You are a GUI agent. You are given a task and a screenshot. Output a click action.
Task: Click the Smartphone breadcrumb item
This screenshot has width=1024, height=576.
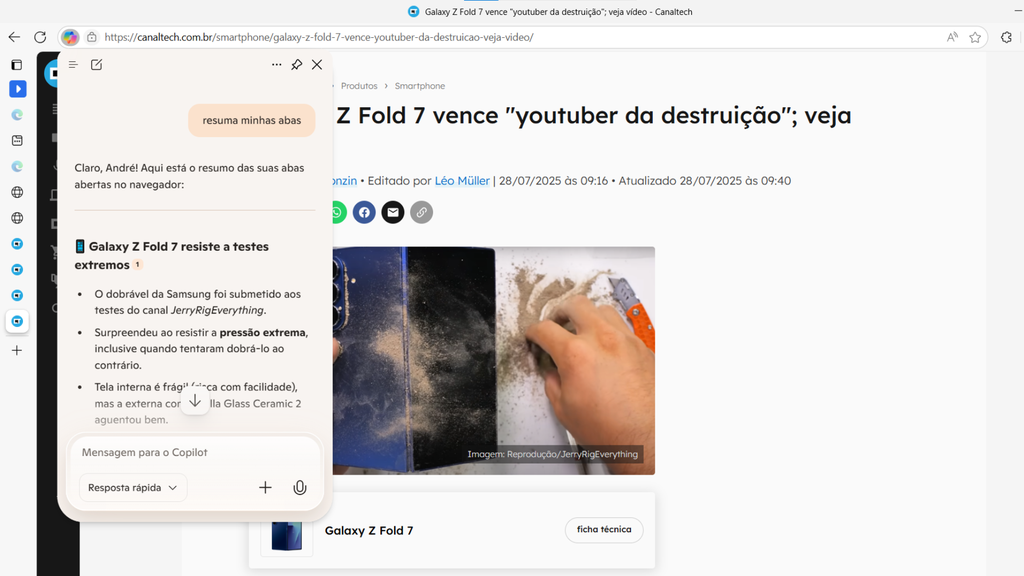coord(420,86)
